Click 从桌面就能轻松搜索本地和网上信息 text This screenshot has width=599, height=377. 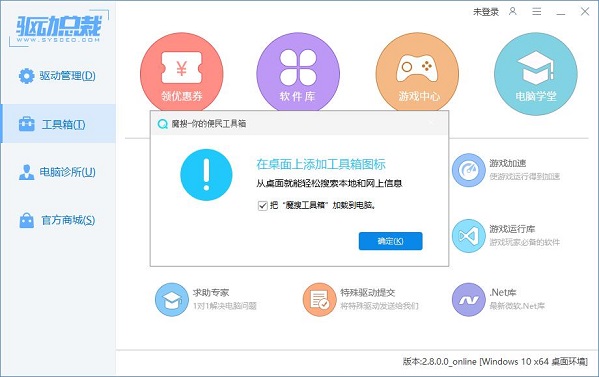[329, 184]
